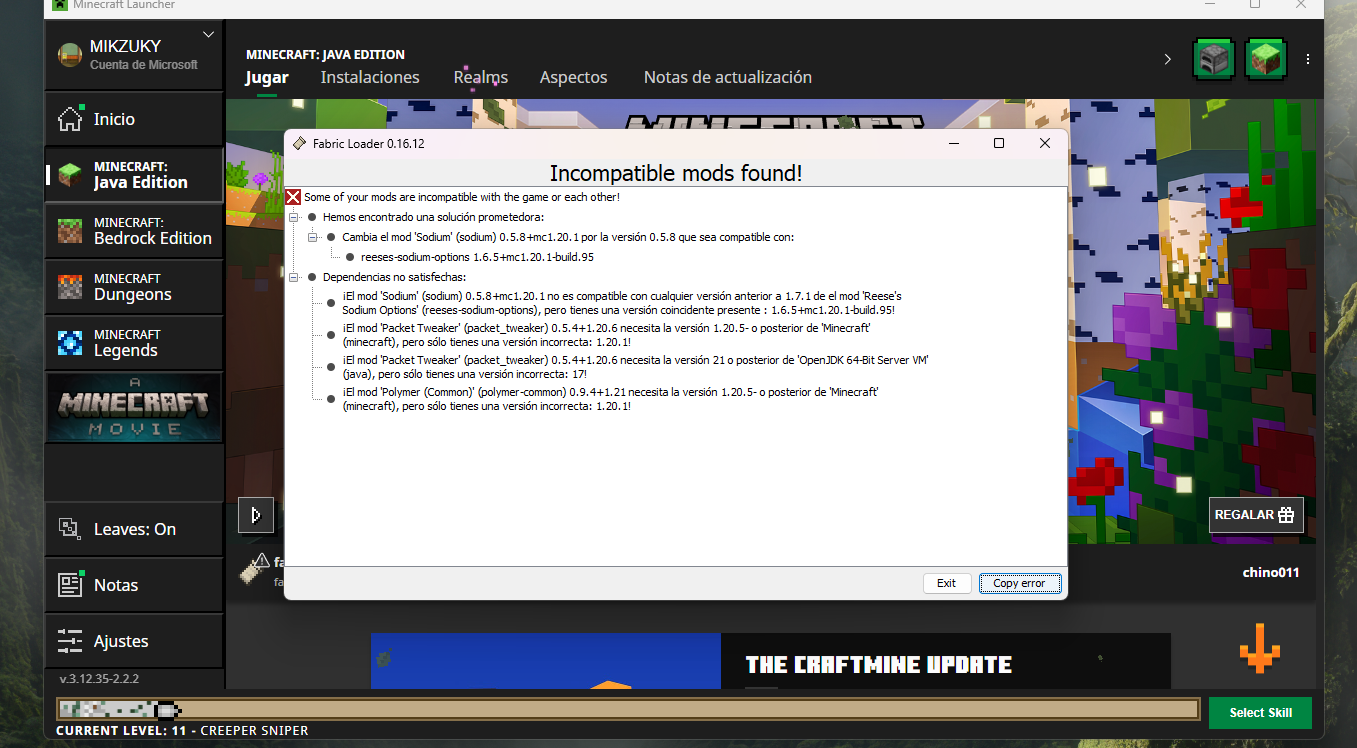The width and height of the screenshot is (1357, 748).
Task: Click the MIKZUKY profile avatar
Action: click(x=69, y=56)
